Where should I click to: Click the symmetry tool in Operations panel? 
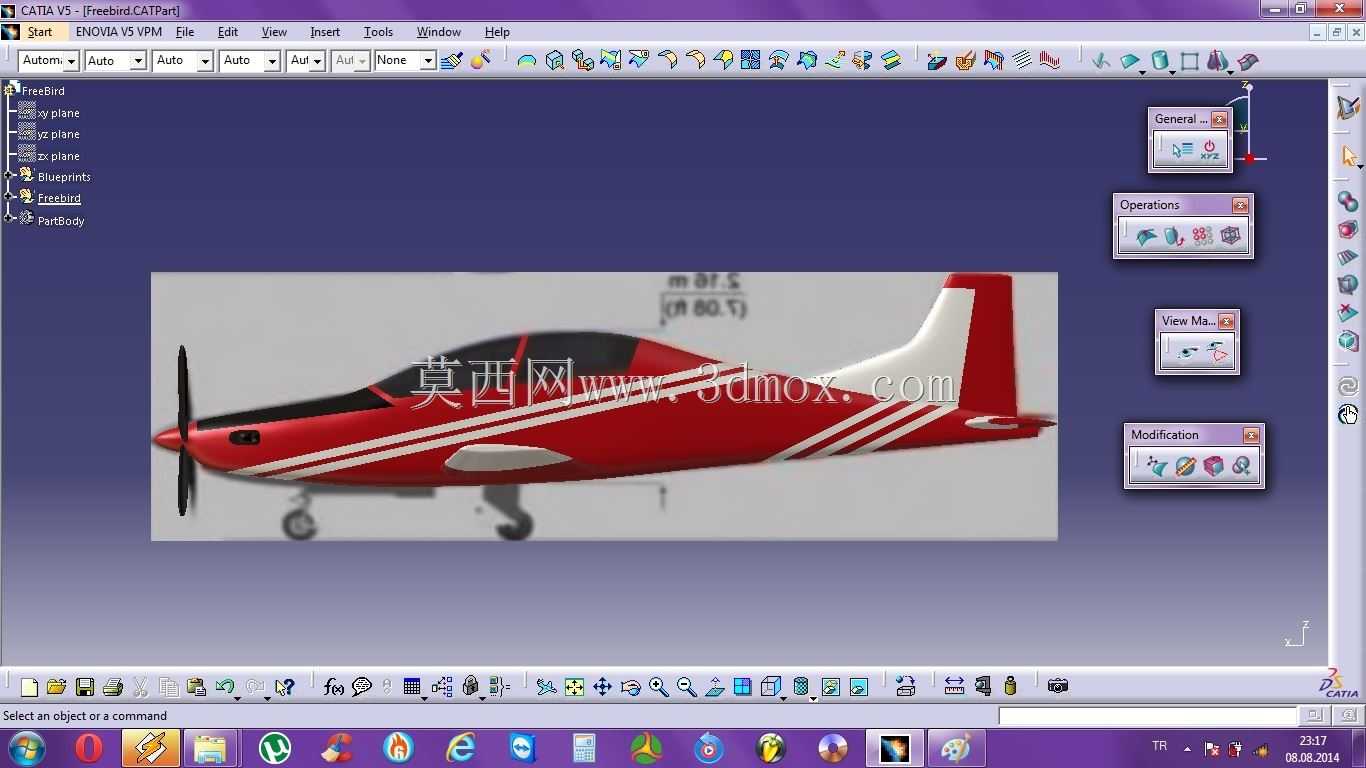pyautogui.click(x=1174, y=237)
